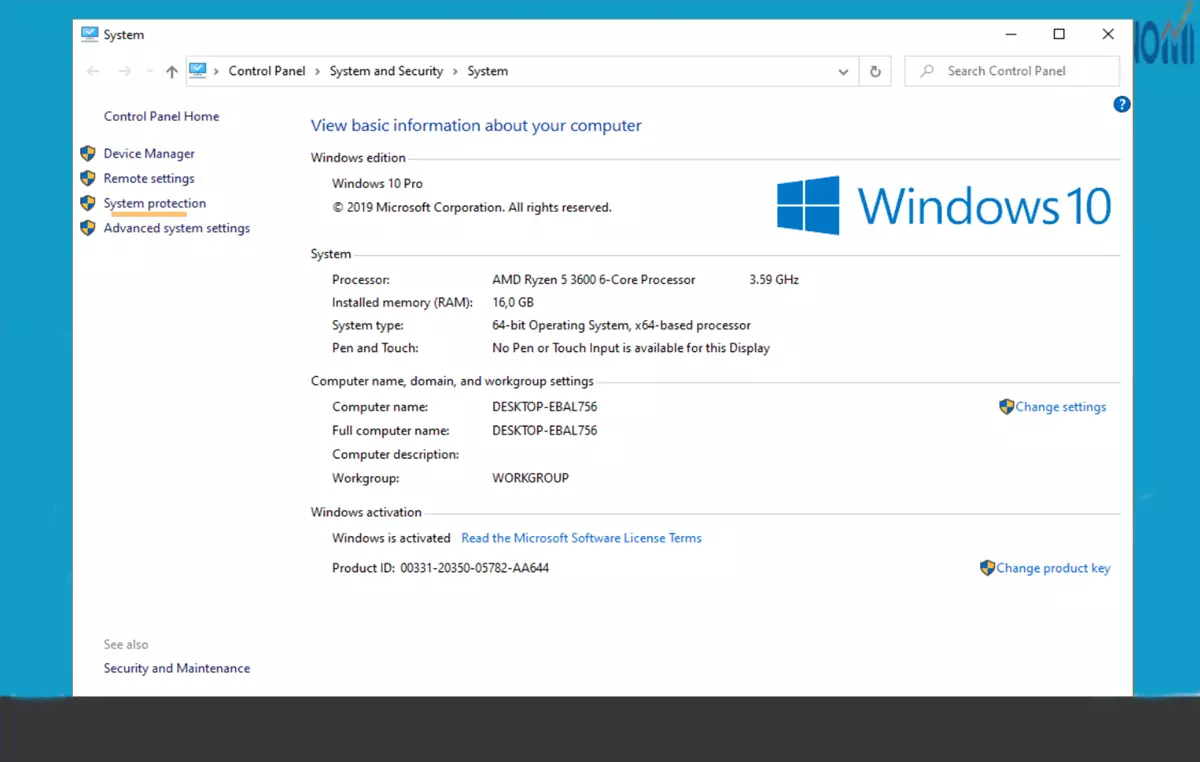This screenshot has height=762, width=1200.
Task: Click the System window title bar icon
Action: (90, 34)
